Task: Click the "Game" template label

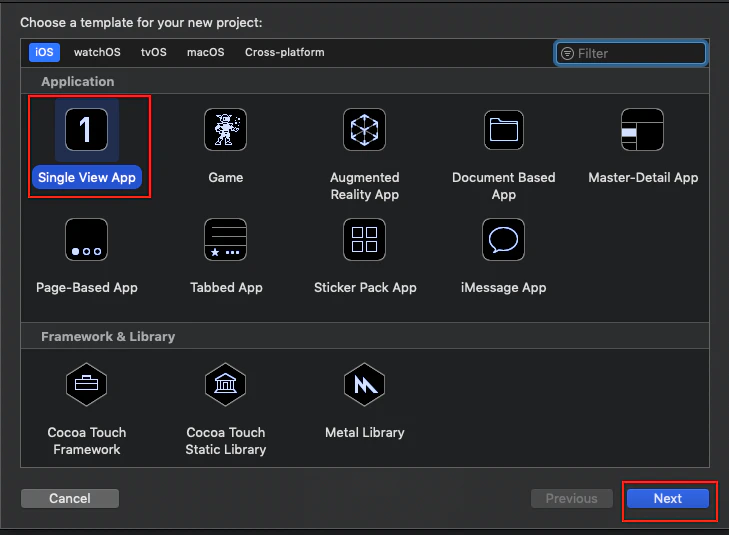Action: pyautogui.click(x=225, y=178)
